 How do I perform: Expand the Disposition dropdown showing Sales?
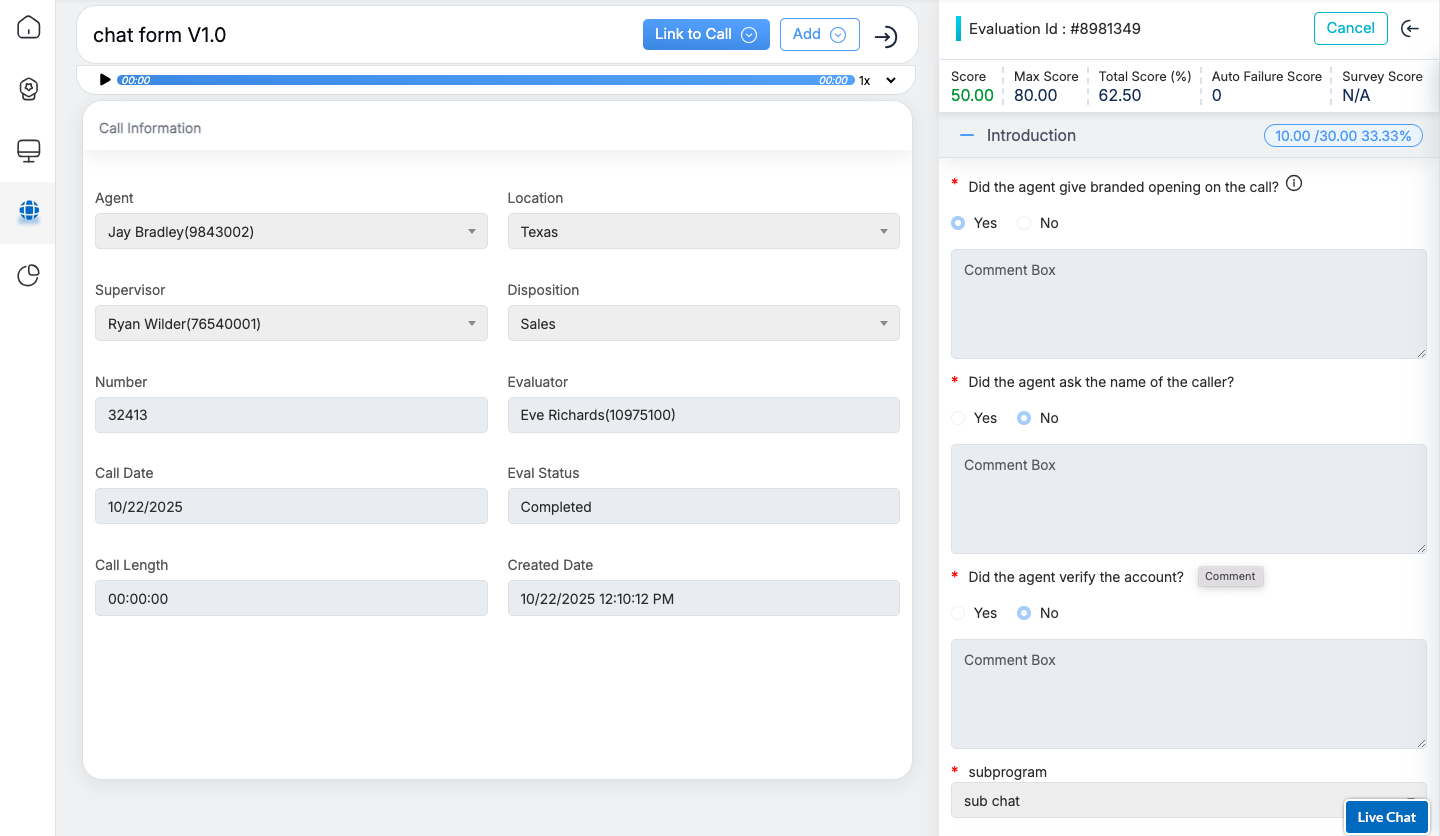coord(703,324)
